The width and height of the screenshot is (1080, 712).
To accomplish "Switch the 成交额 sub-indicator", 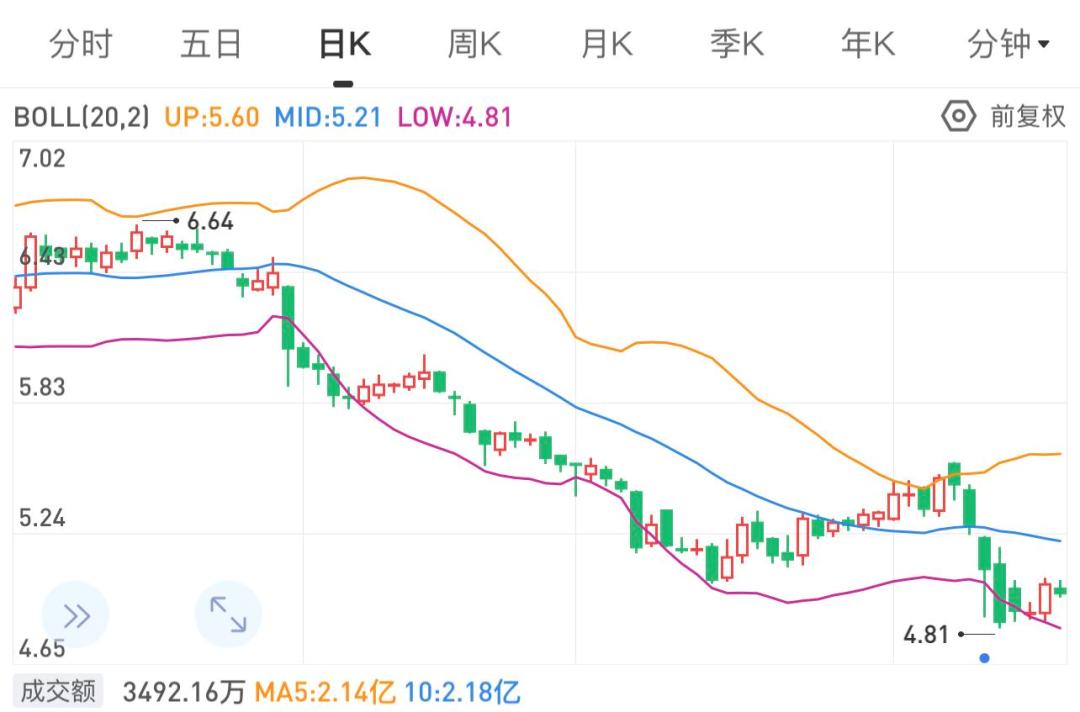I will coord(56,691).
